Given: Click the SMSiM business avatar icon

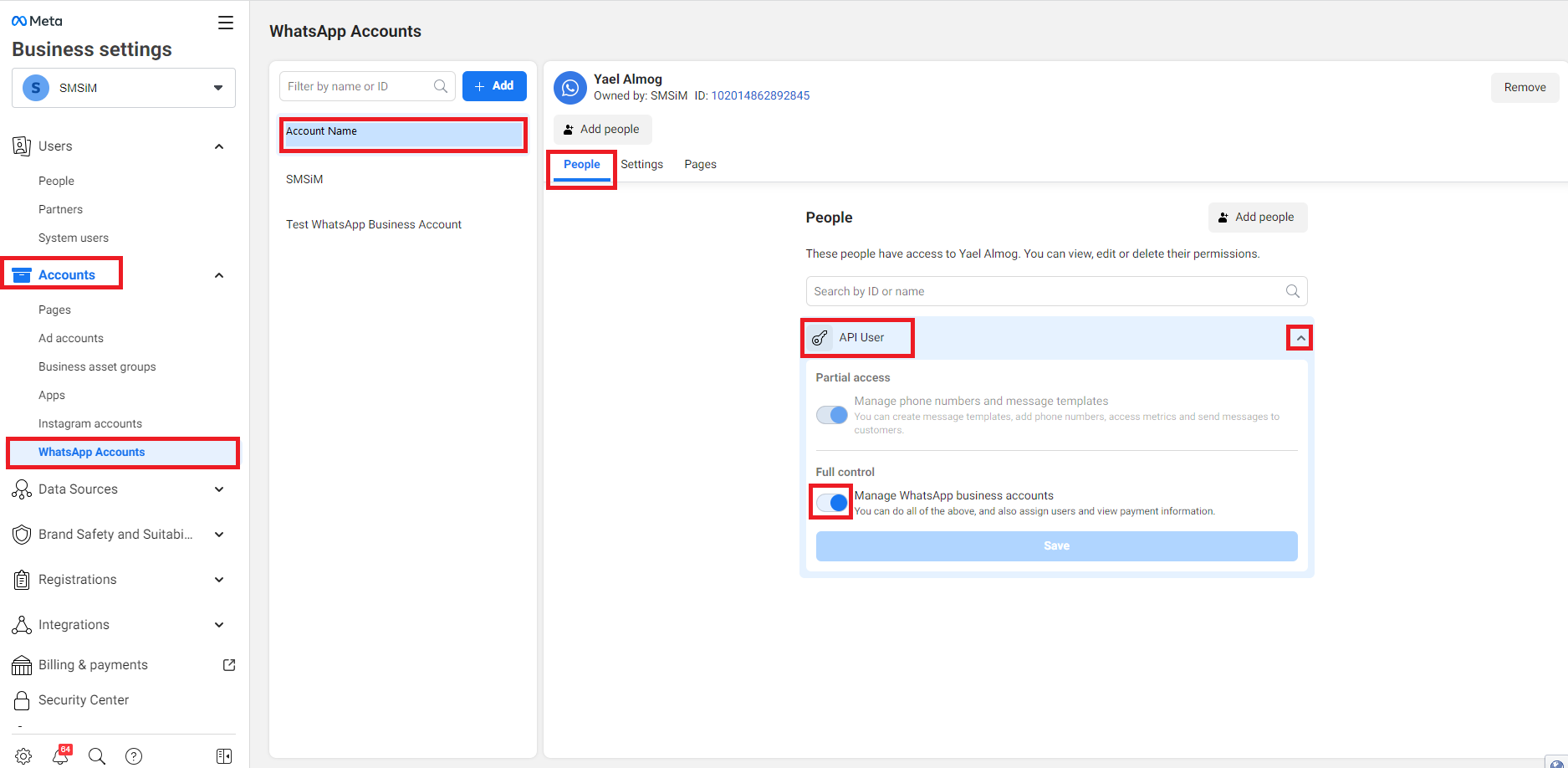Looking at the screenshot, I should [36, 88].
